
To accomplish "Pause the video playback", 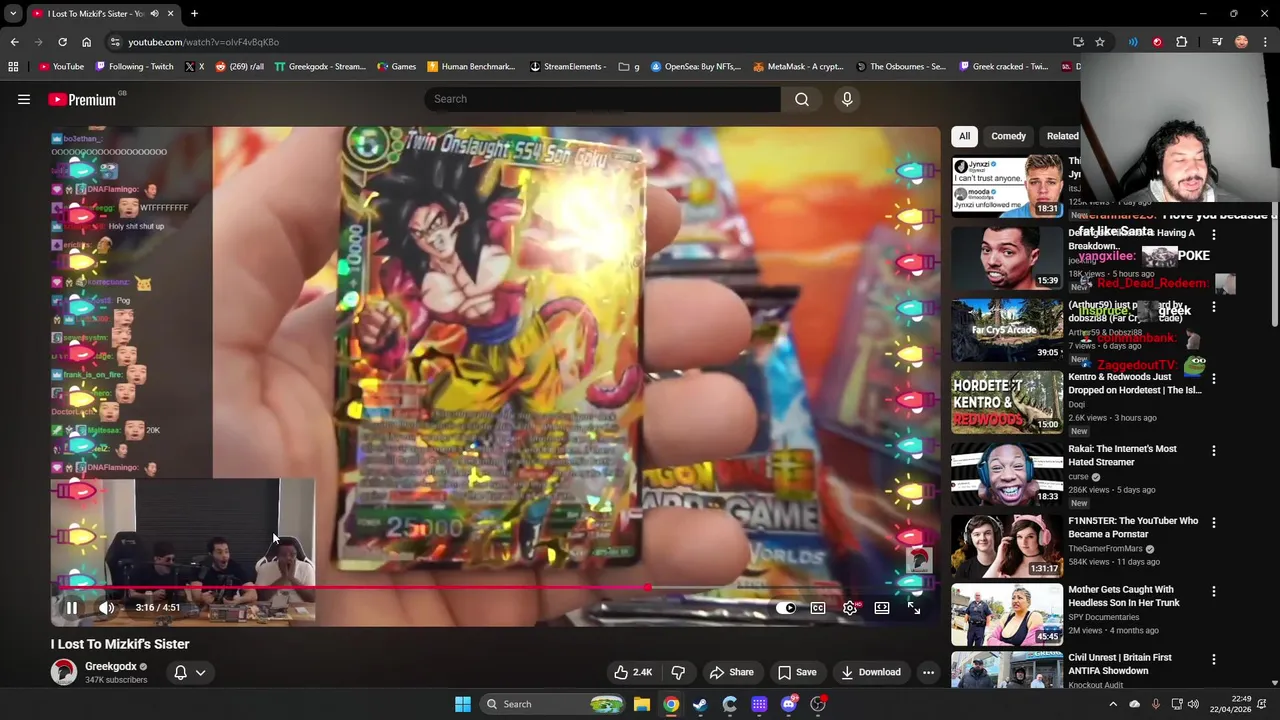I will tap(72, 607).
